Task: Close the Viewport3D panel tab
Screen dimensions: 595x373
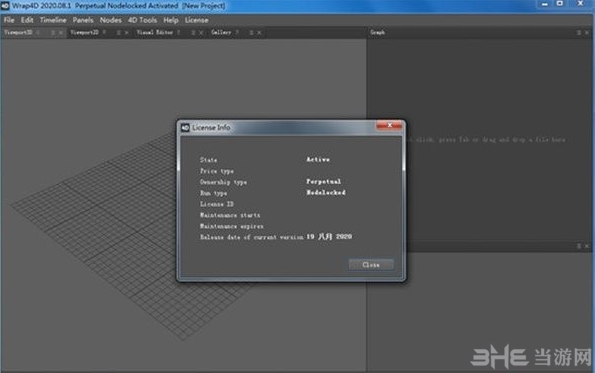Action: [61, 33]
